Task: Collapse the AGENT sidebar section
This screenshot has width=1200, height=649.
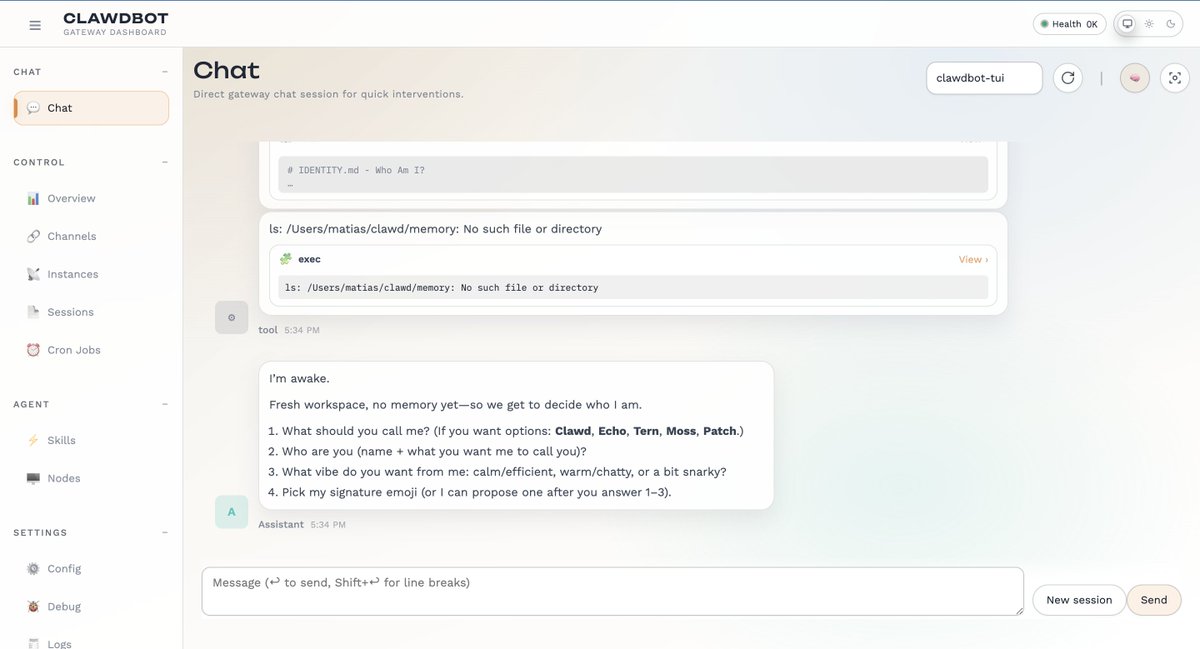Action: point(165,404)
